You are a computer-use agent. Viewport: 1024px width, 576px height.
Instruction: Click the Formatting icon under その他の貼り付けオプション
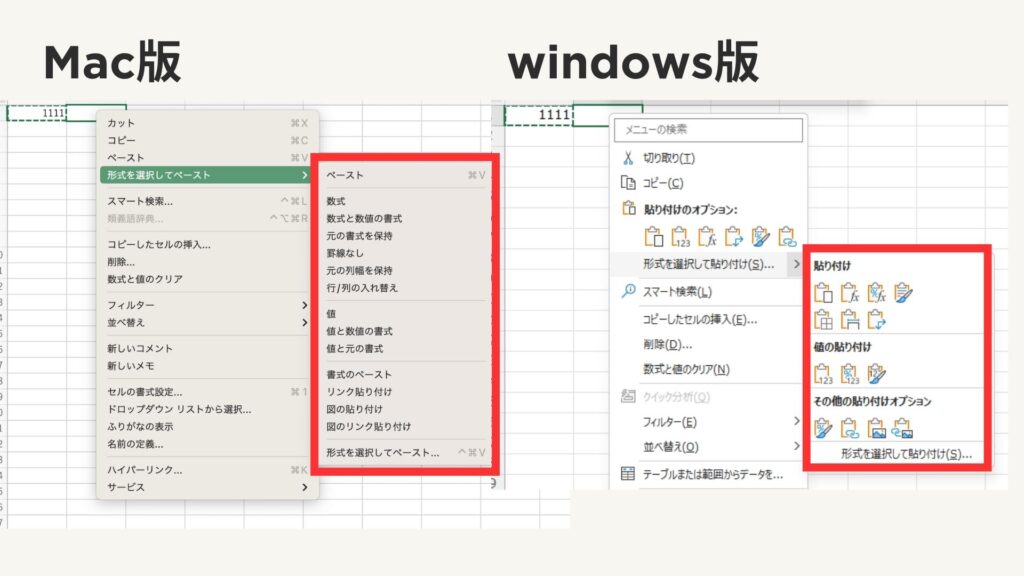coord(823,428)
